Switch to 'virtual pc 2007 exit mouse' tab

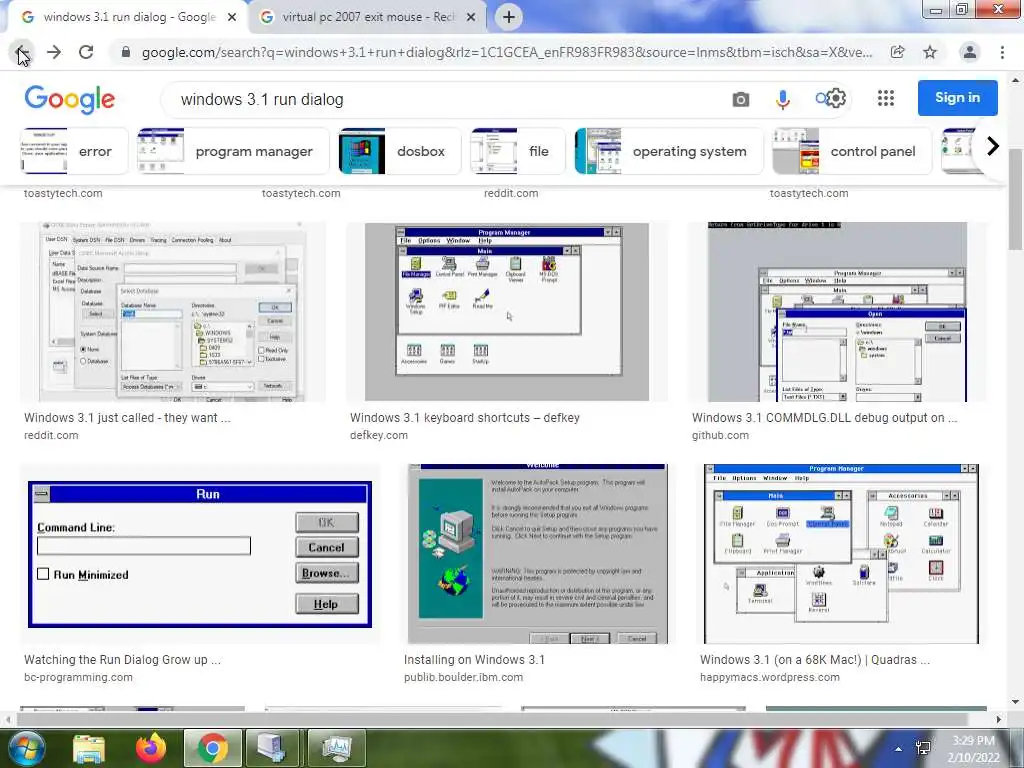point(367,18)
